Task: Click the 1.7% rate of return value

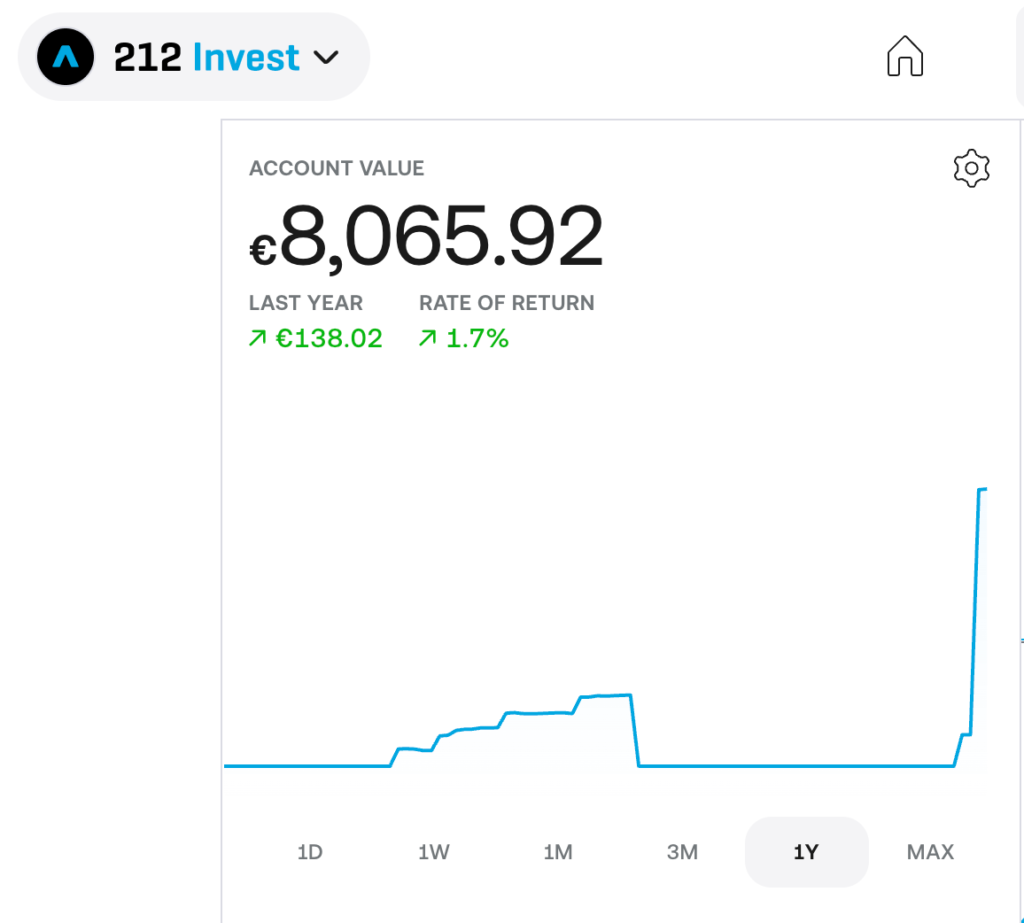Action: [477, 339]
